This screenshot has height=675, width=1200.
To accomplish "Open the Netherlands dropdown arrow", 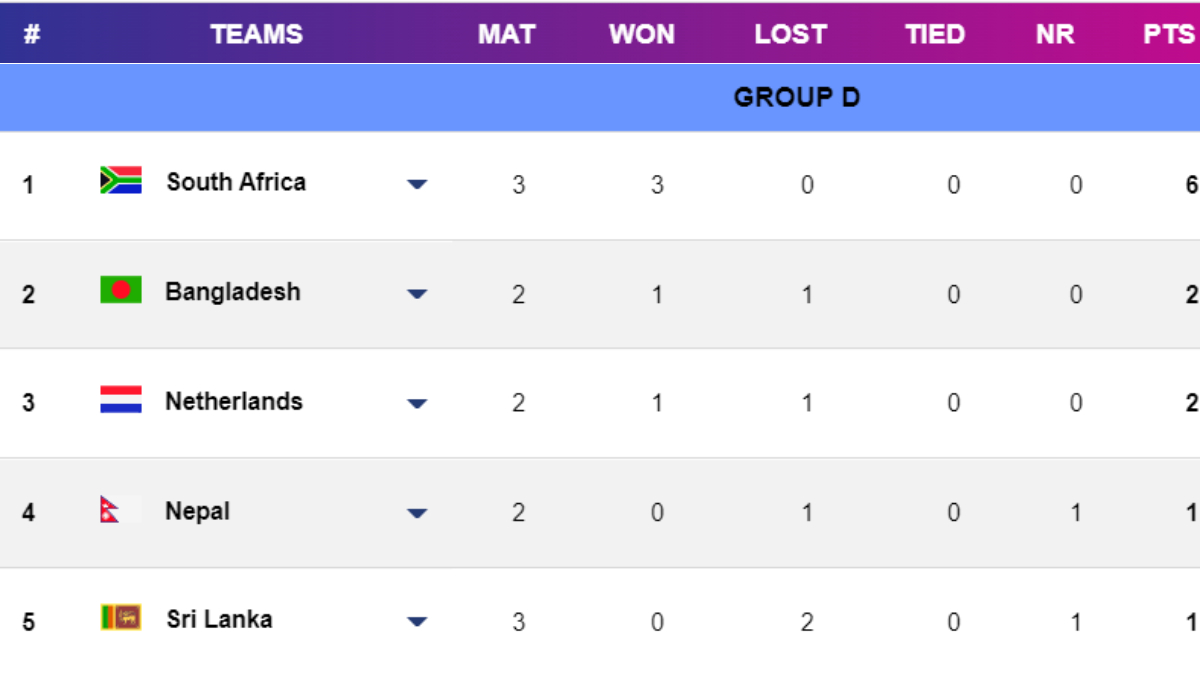I will [417, 404].
